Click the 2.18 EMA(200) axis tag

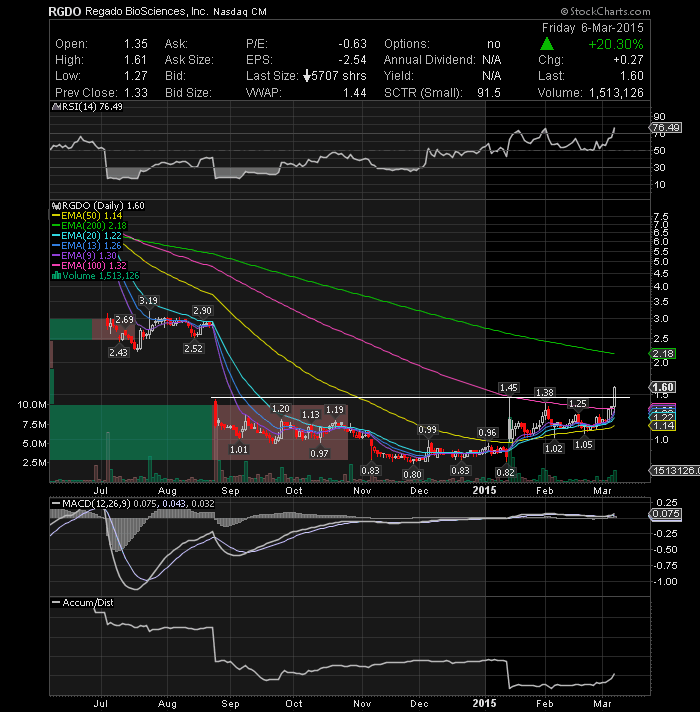[663, 353]
